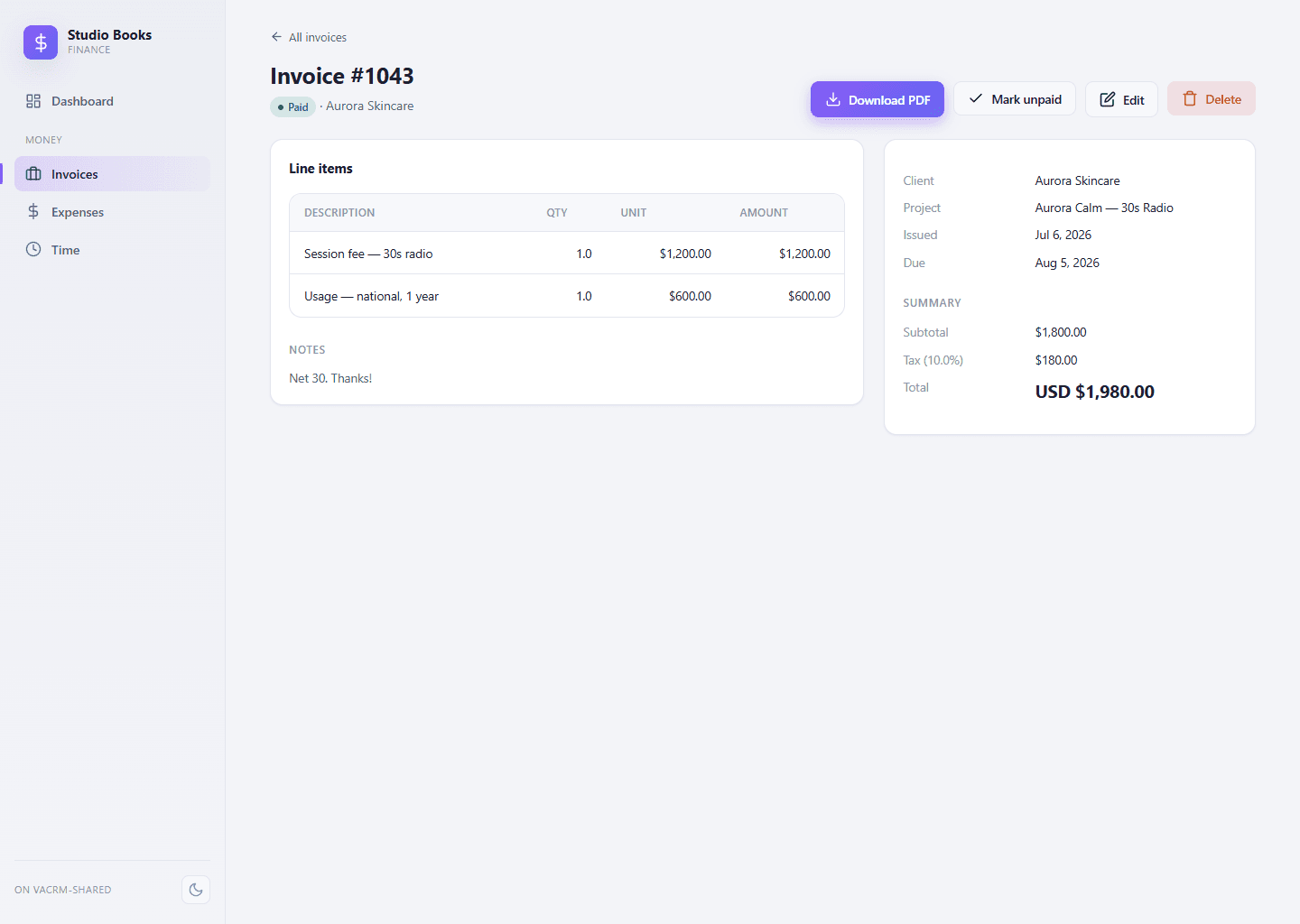Image resolution: width=1300 pixels, height=924 pixels.
Task: Mark invoice as unpaid
Action: coord(1015,99)
